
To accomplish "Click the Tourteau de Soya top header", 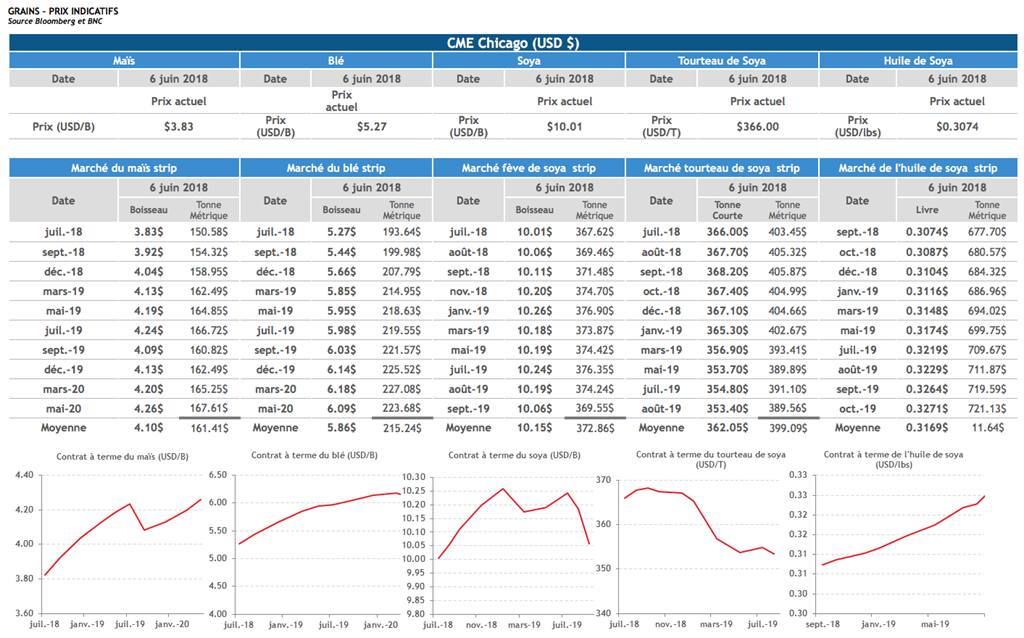I will point(721,61).
